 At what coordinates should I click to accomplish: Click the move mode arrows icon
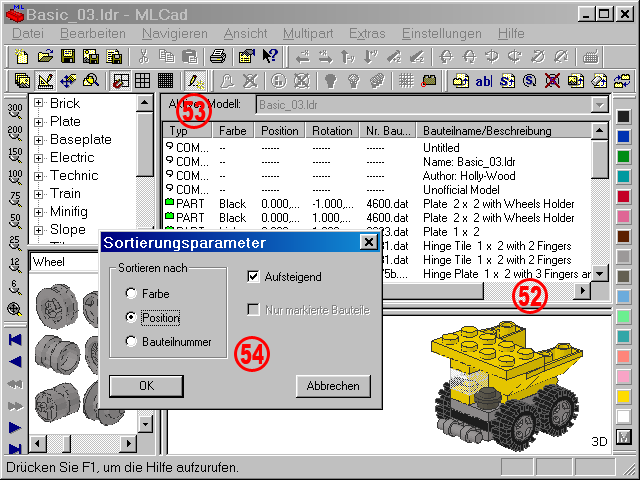click(68, 80)
